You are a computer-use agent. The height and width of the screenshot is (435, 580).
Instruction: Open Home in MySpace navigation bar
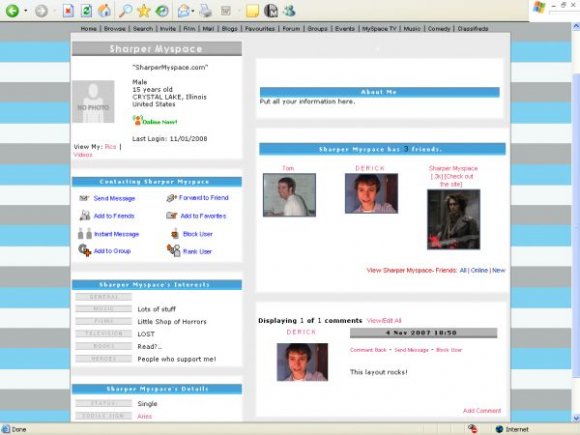(88, 28)
